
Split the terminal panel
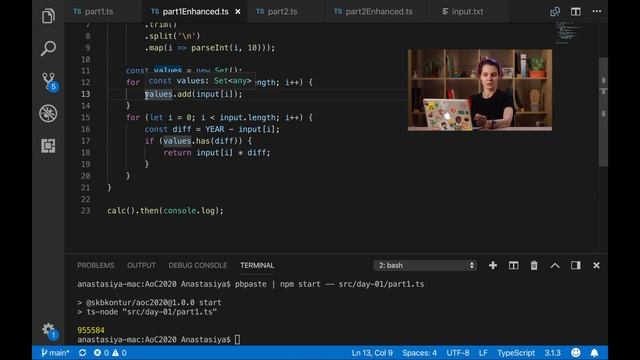click(x=513, y=265)
